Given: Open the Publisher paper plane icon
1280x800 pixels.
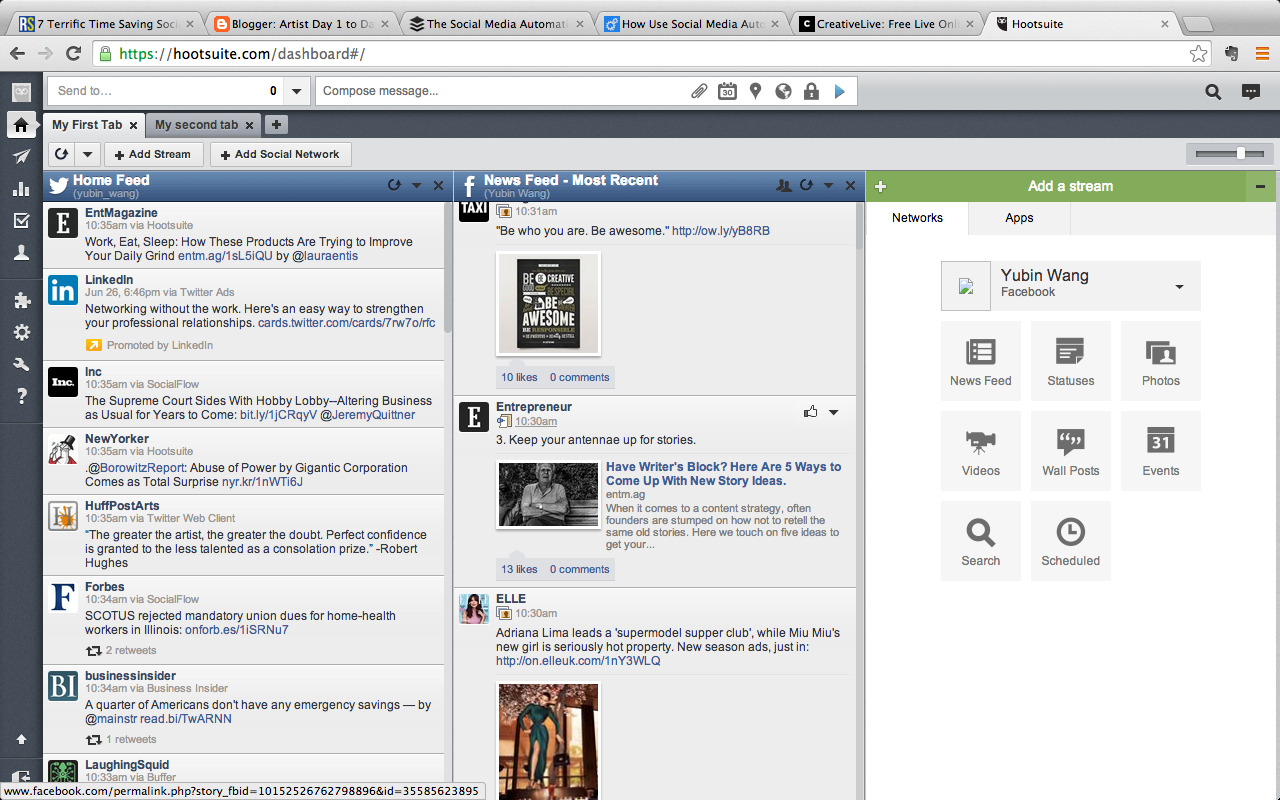Looking at the screenshot, I should [x=21, y=156].
